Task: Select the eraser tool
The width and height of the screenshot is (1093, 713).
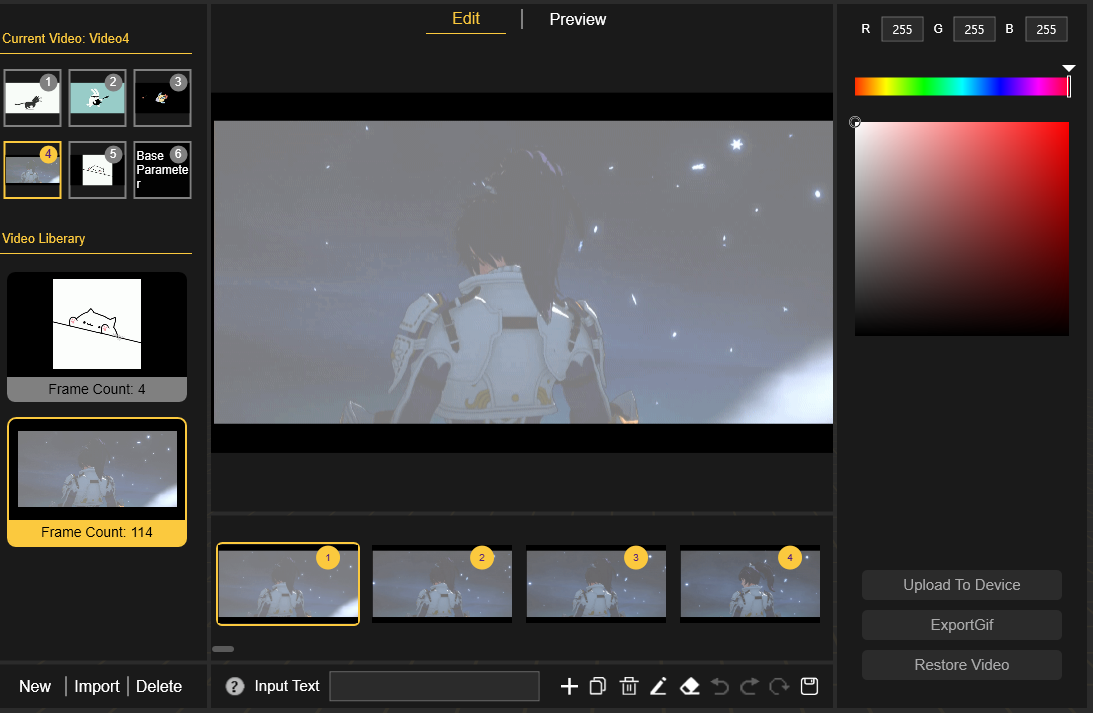Action: tap(689, 687)
